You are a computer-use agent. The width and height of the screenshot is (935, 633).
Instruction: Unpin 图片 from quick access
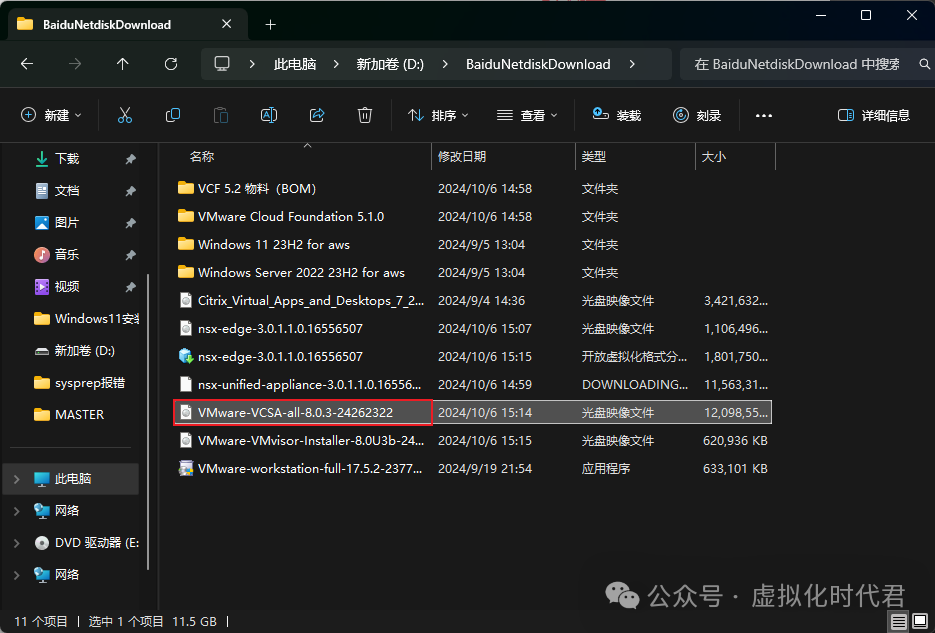pyautogui.click(x=131, y=223)
